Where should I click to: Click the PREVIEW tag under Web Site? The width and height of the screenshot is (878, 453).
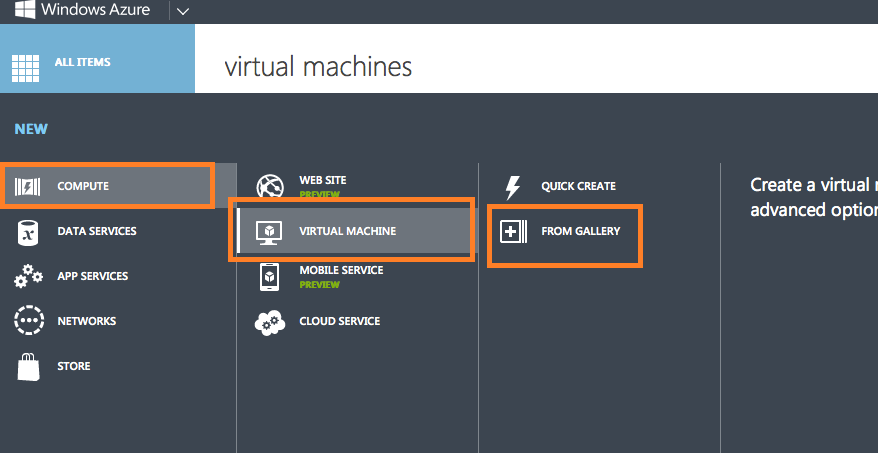point(320,195)
